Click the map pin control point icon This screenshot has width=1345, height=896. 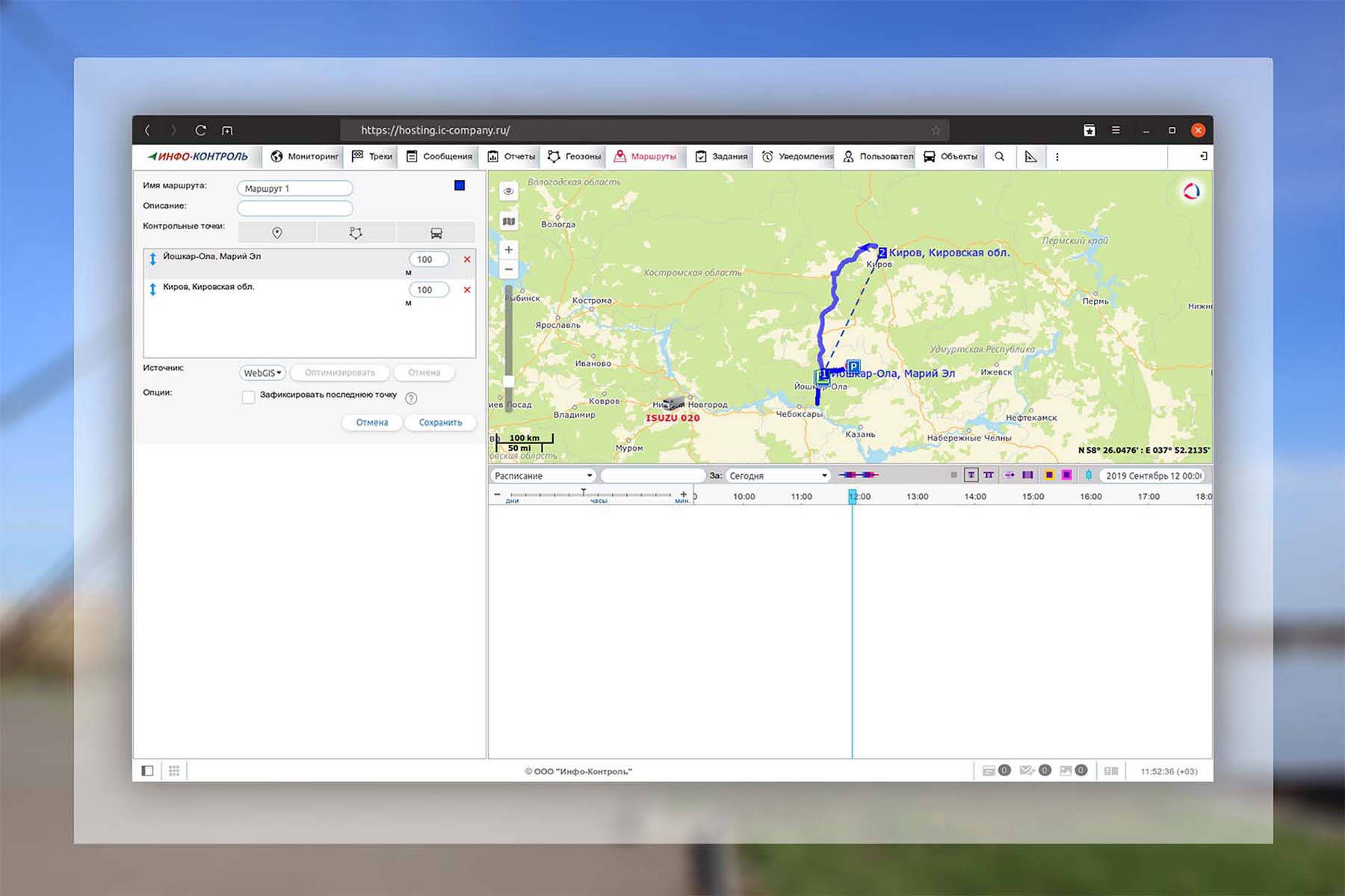click(x=276, y=233)
